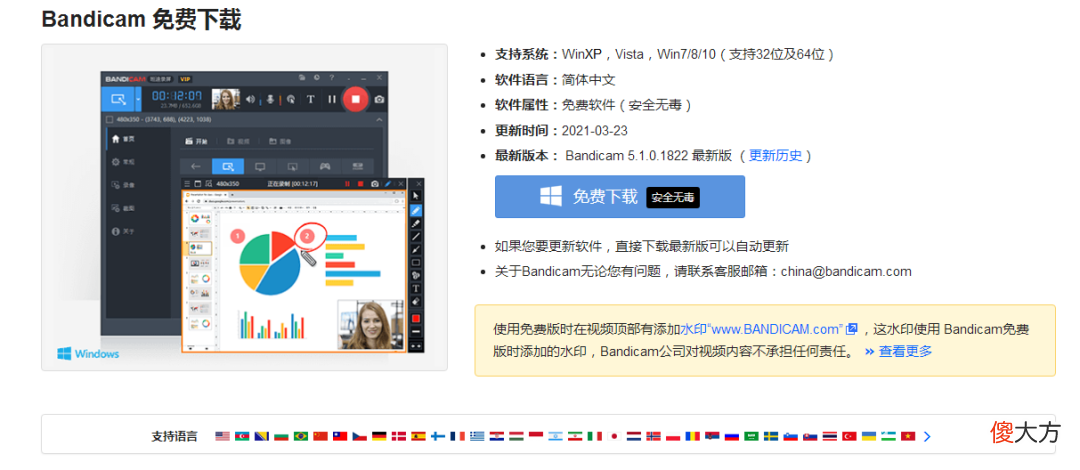Select the Israel flag language
This screenshot has height=470, width=1080.
[x=556, y=436]
